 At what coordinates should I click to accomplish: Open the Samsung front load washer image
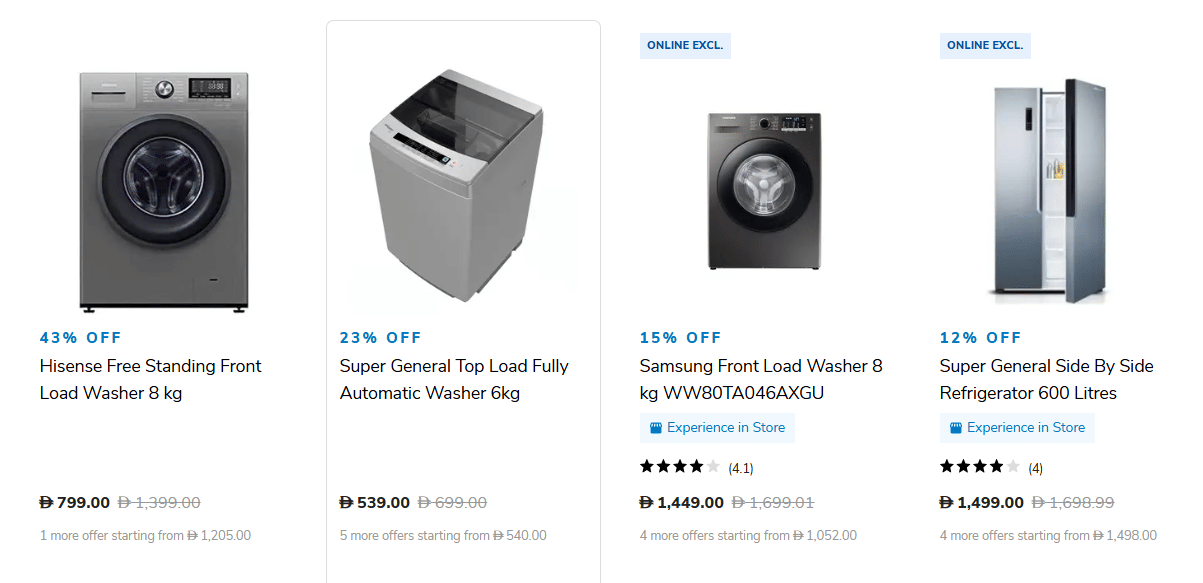coord(764,190)
